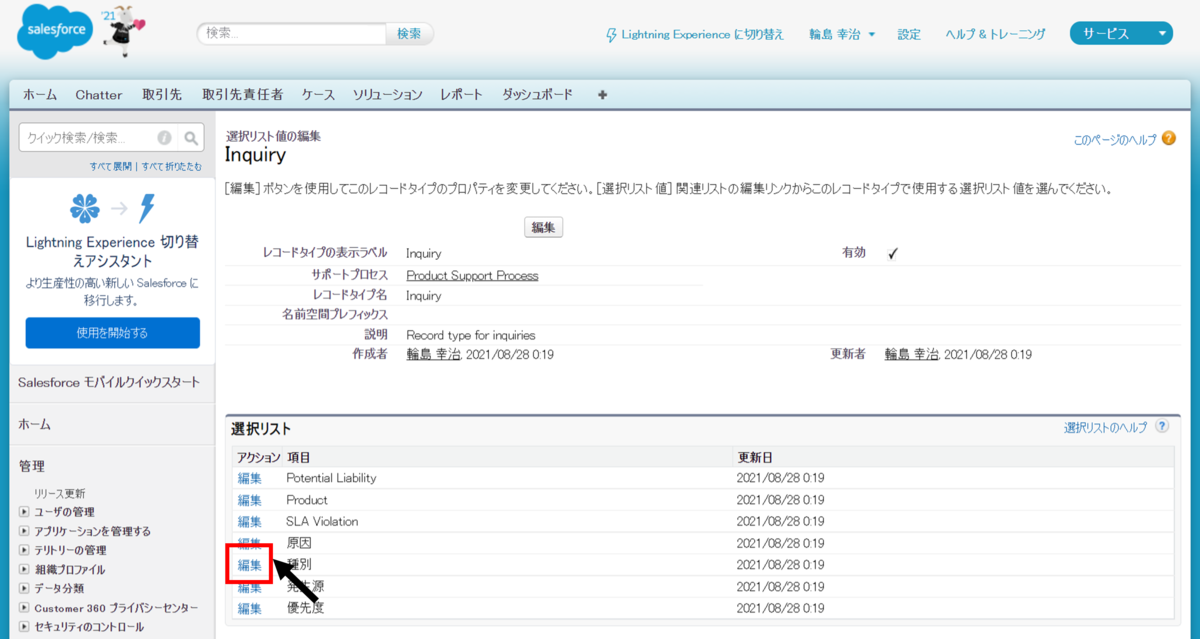This screenshot has width=1200, height=639.
Task: Click the page help question mark icon
Action: (1169, 139)
